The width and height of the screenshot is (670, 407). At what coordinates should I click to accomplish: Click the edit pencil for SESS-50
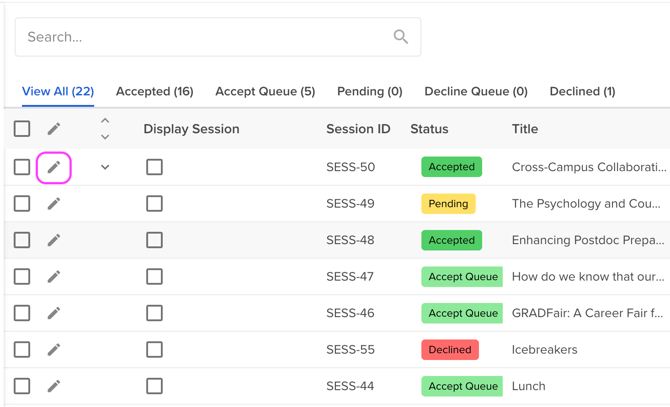[54, 167]
